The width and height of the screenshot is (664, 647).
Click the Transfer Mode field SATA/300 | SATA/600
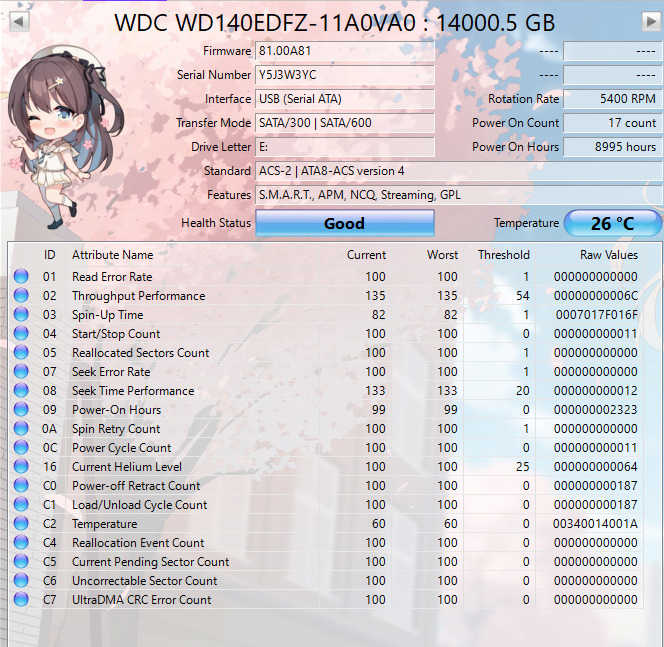point(345,123)
